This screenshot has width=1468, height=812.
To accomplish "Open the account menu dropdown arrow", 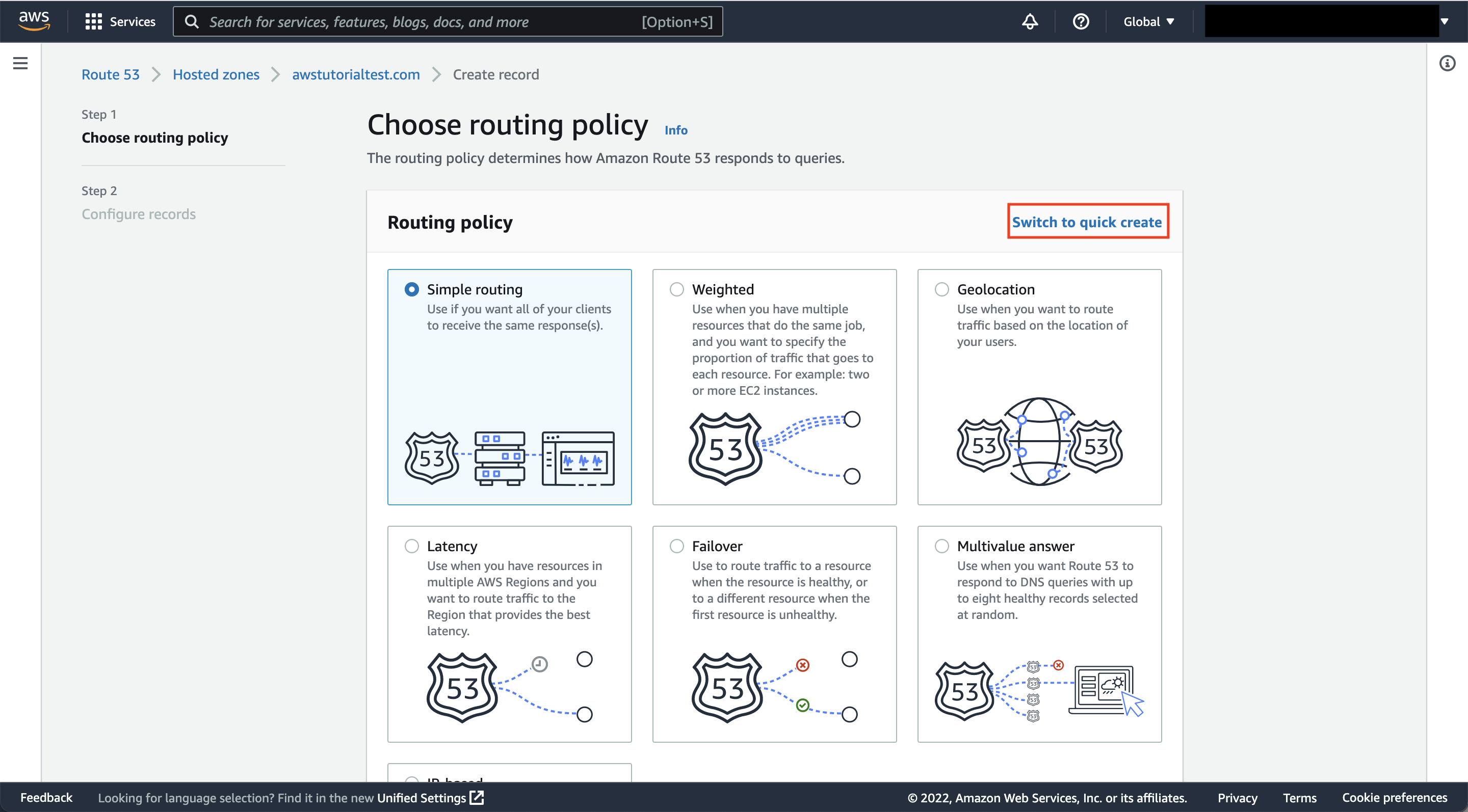I will pos(1445,21).
